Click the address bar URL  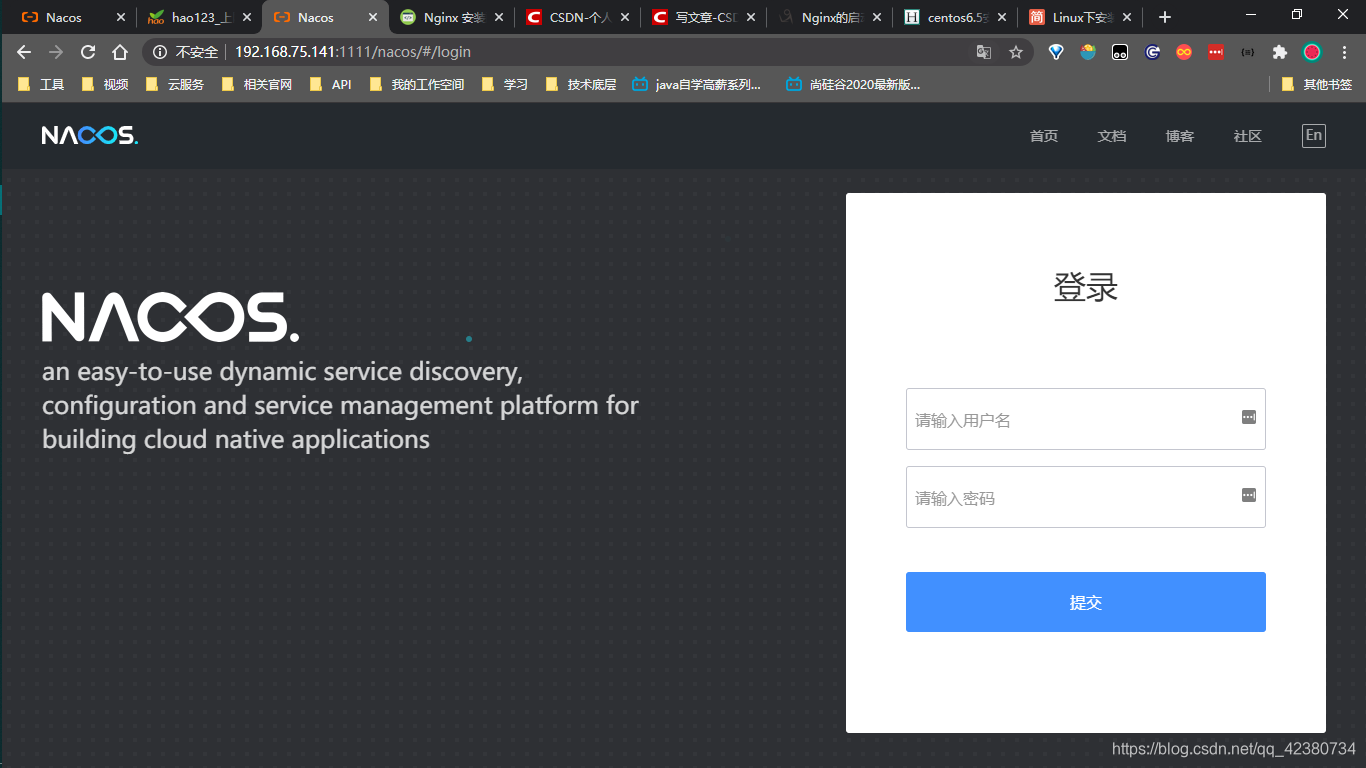coord(353,52)
